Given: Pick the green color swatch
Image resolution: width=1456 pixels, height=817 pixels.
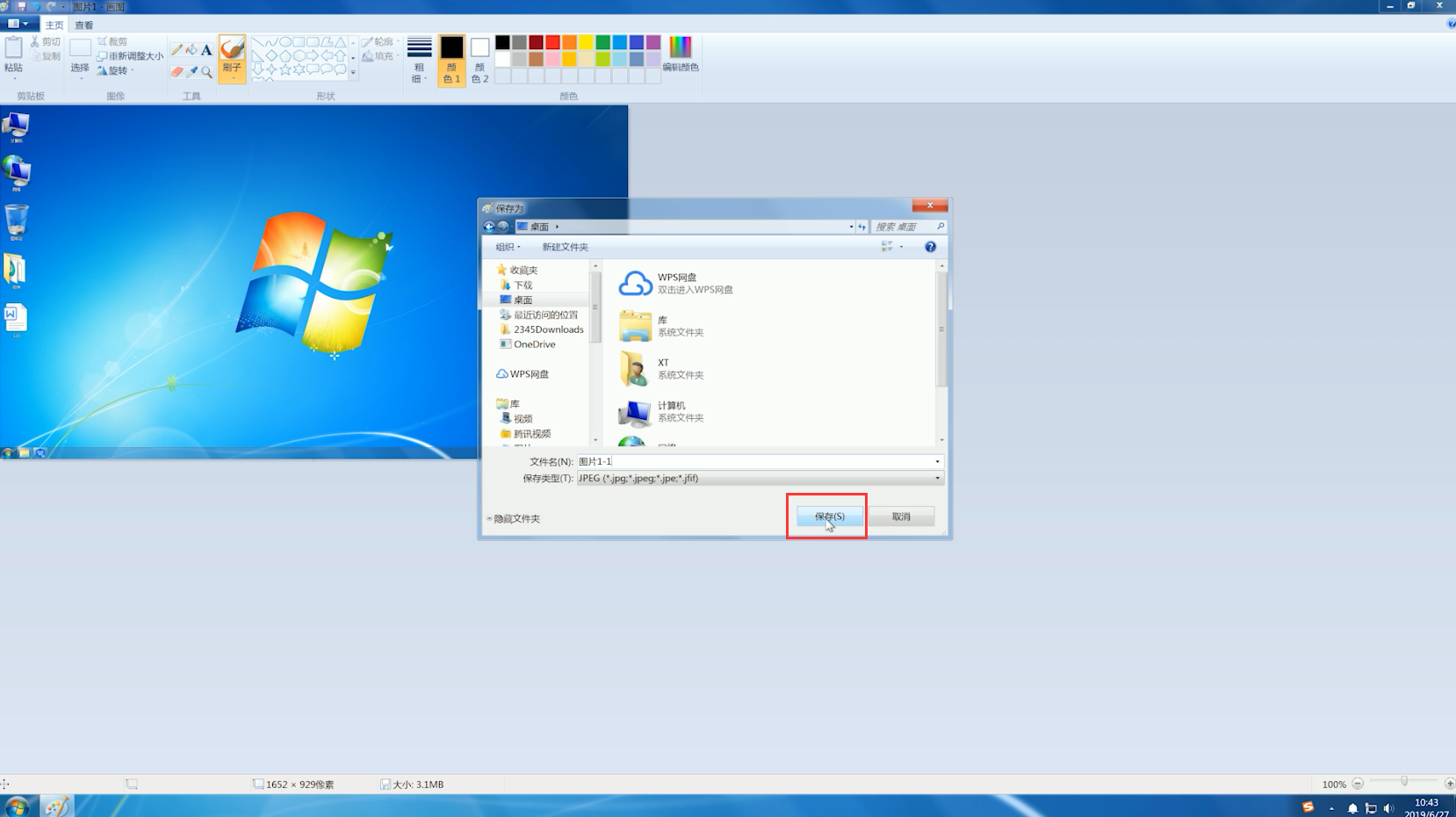Looking at the screenshot, I should pyautogui.click(x=602, y=42).
